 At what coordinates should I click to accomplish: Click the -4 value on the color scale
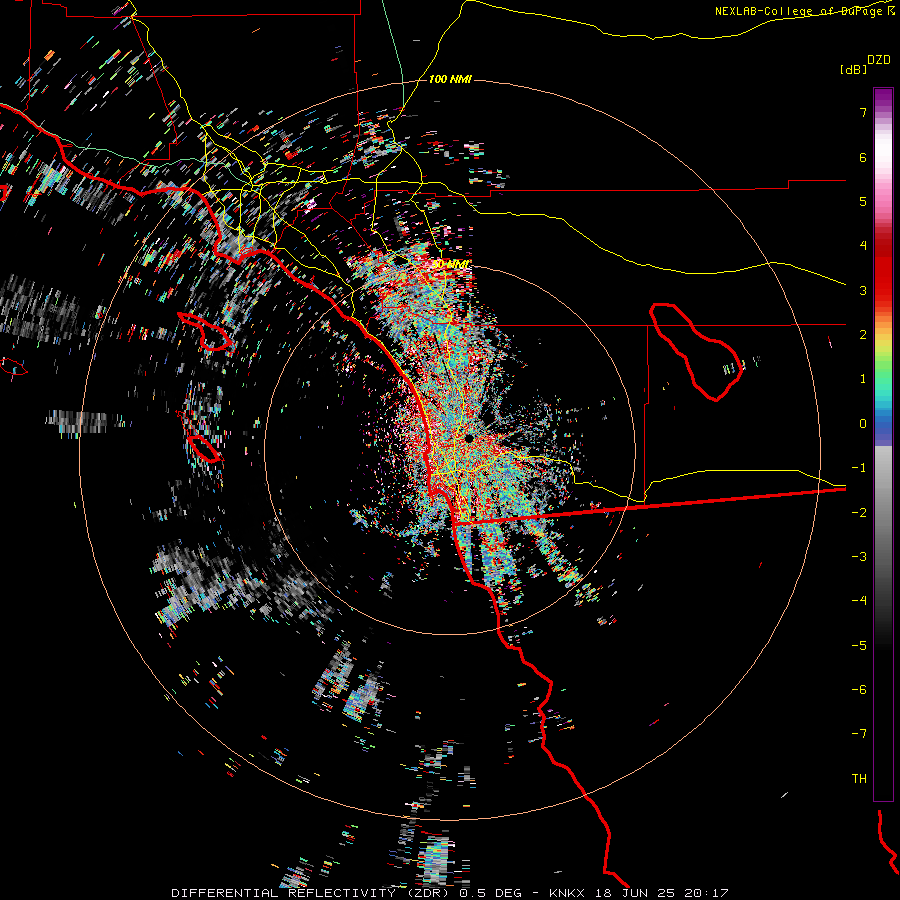coord(859,601)
